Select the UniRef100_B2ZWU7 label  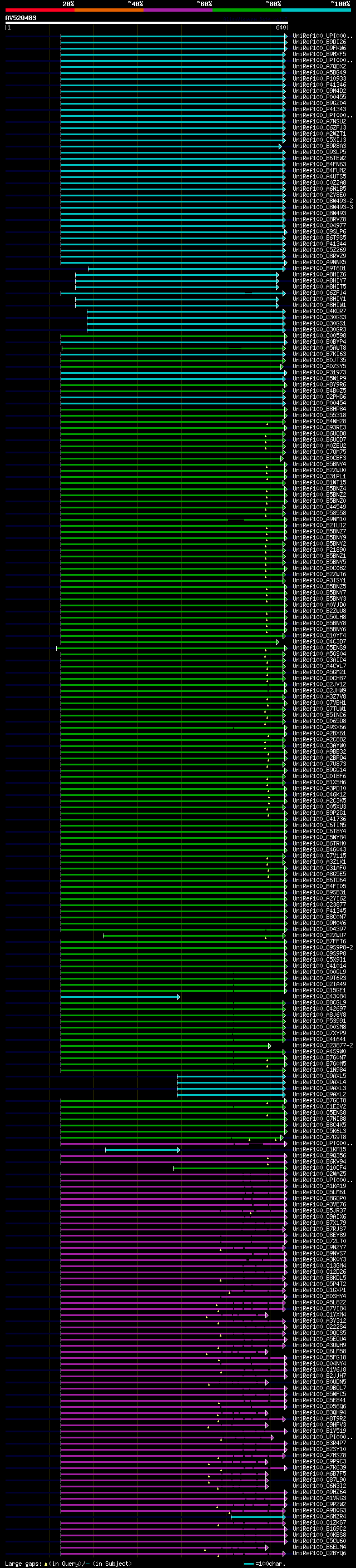tap(319, 935)
